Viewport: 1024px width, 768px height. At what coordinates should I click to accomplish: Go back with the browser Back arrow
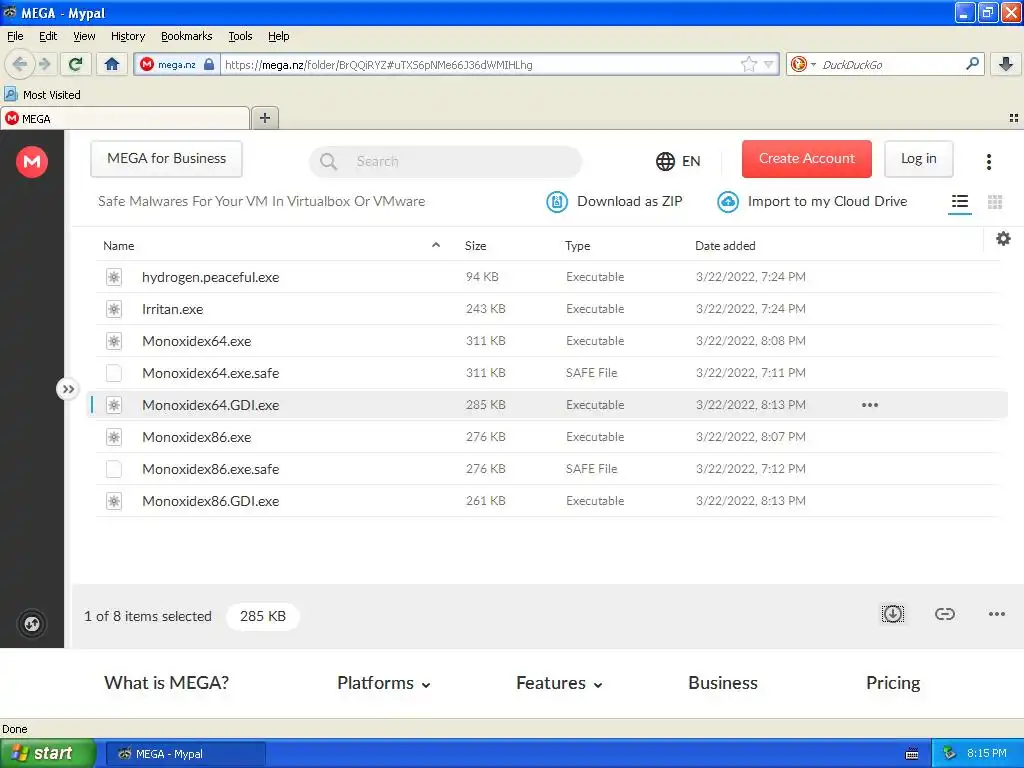click(x=20, y=64)
